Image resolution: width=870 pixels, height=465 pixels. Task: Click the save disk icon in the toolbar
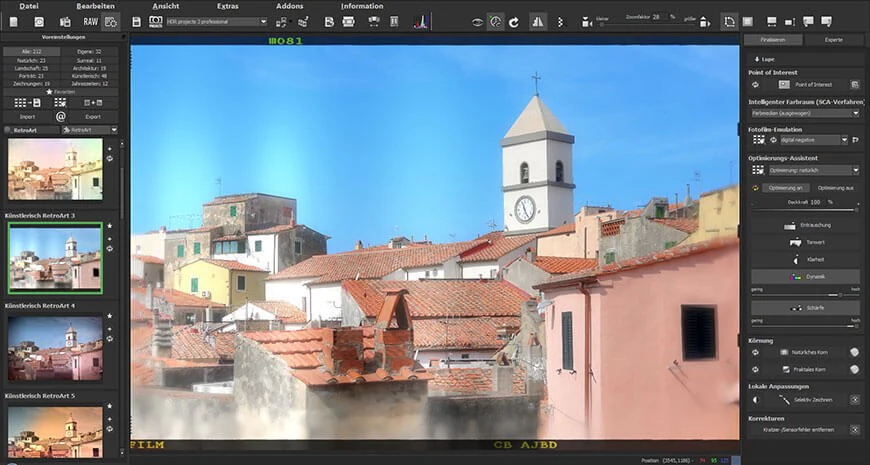(136, 22)
